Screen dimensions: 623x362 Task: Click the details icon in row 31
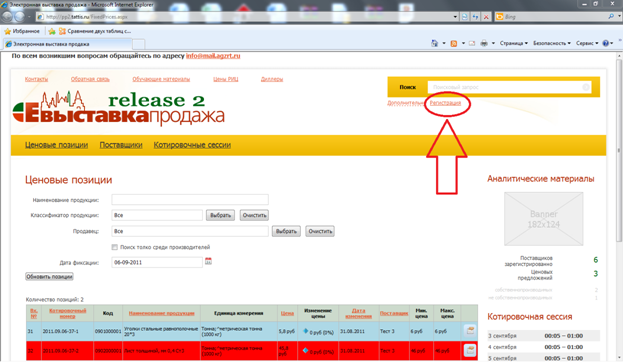pos(470,330)
